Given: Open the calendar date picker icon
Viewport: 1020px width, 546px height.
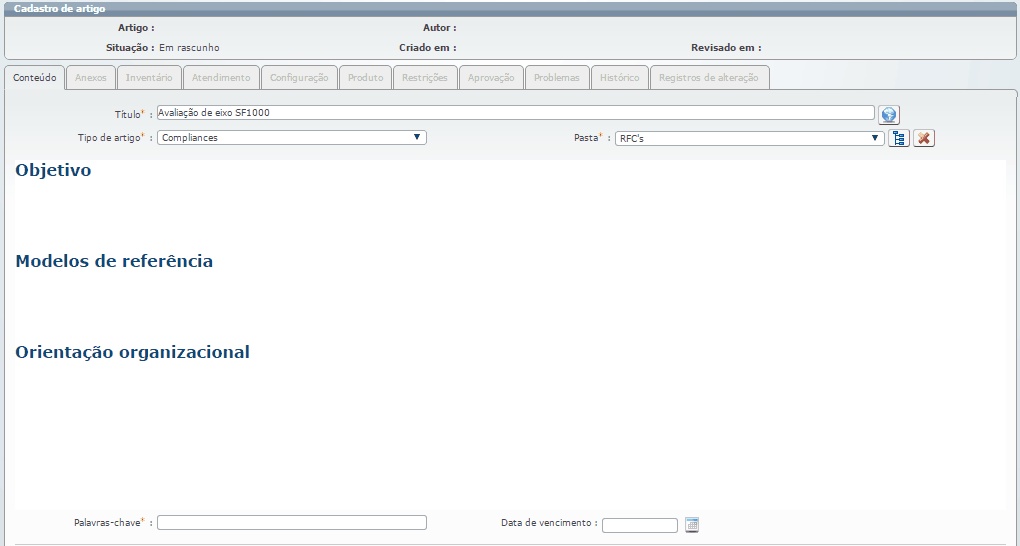Looking at the screenshot, I should [x=692, y=524].
